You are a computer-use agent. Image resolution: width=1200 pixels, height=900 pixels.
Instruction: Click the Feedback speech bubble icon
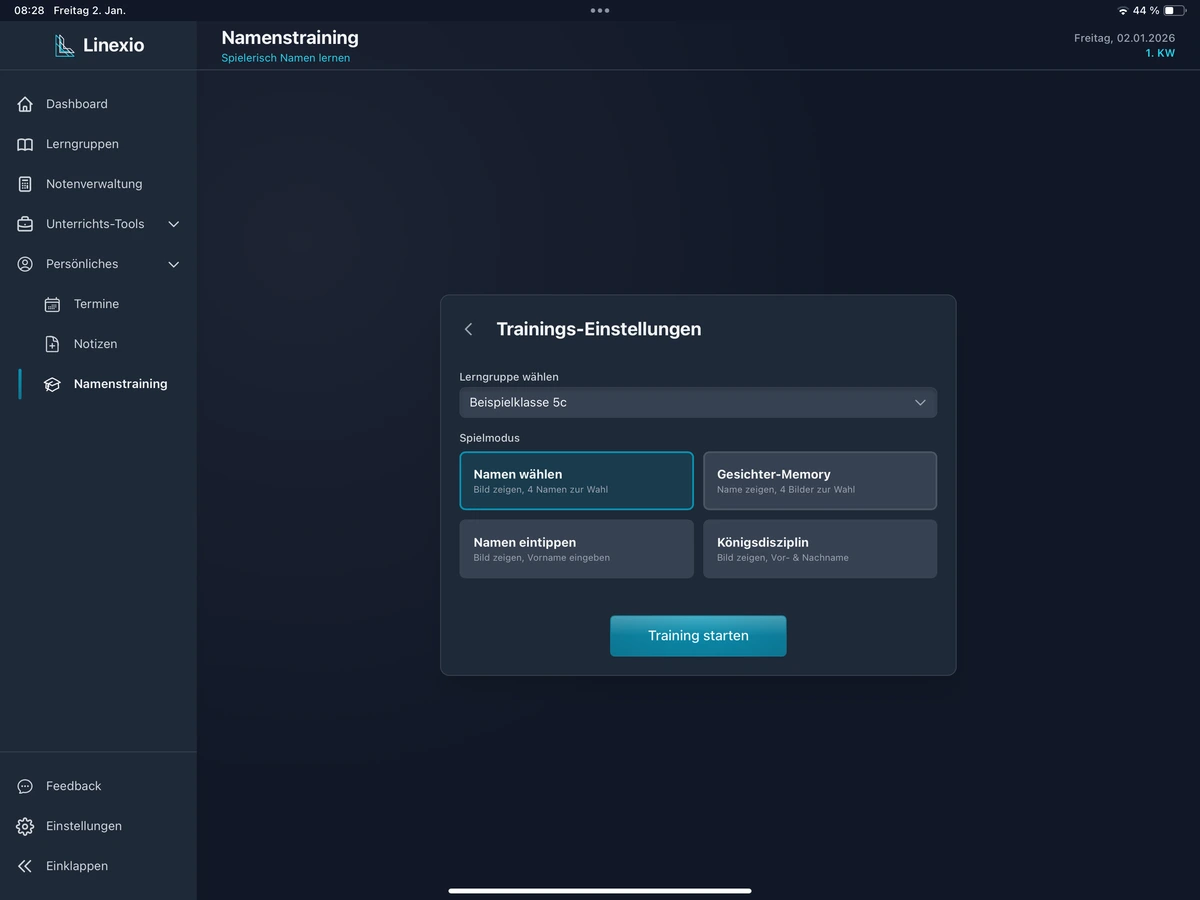point(25,786)
